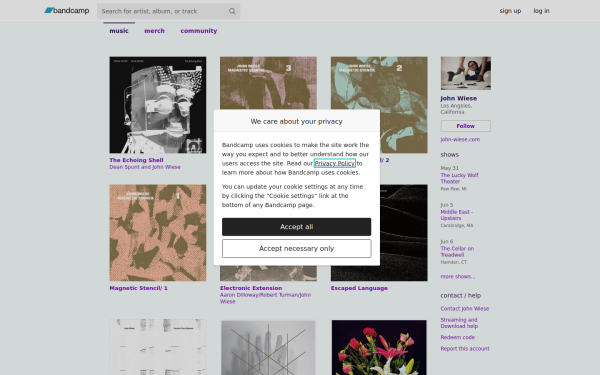Switch to the community tab
Image resolution: width=600 pixels, height=375 pixels.
(199, 31)
